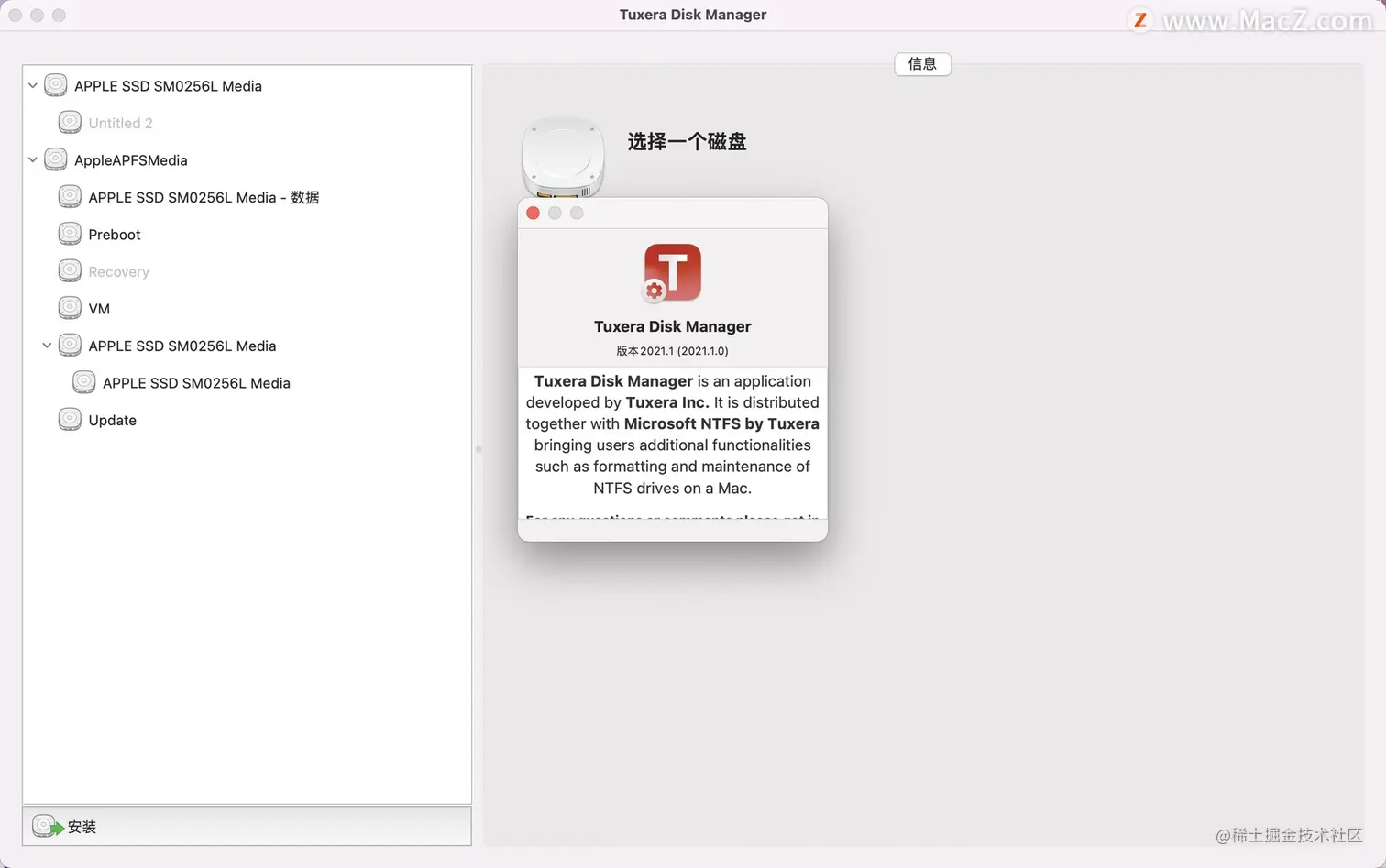The width and height of the screenshot is (1386, 868).
Task: Open the 信息 tab
Action: (x=922, y=63)
